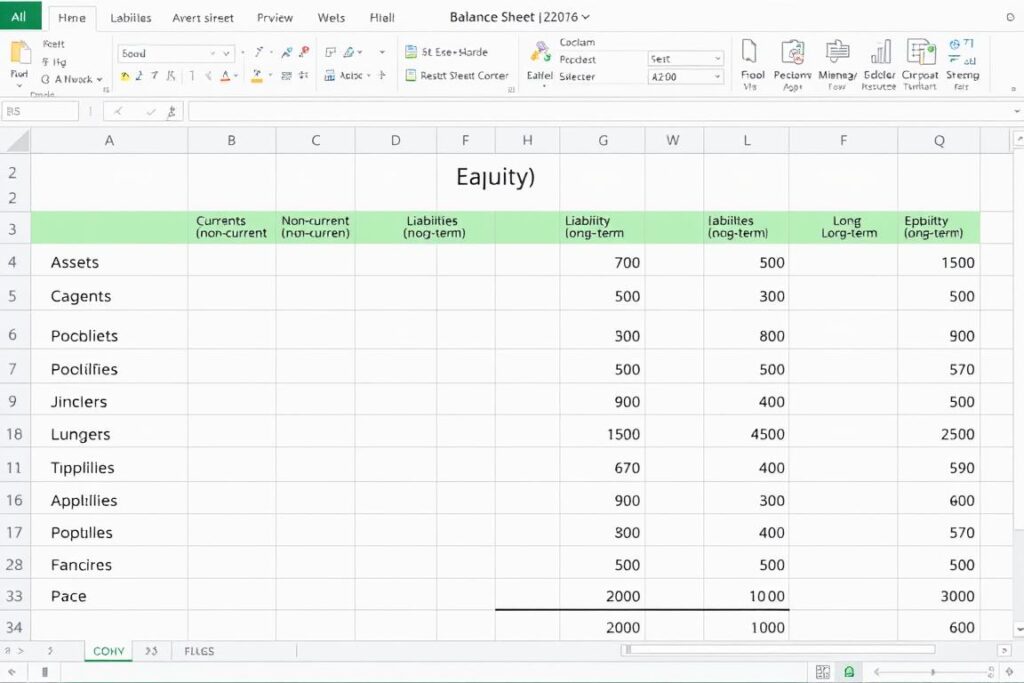
Task: Apply italic formatting
Action: [153, 75]
